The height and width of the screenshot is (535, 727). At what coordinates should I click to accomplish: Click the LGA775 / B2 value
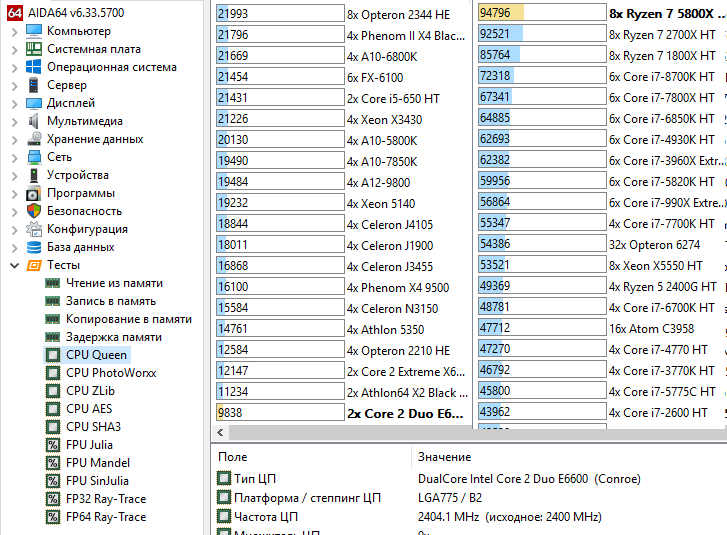[450, 497]
